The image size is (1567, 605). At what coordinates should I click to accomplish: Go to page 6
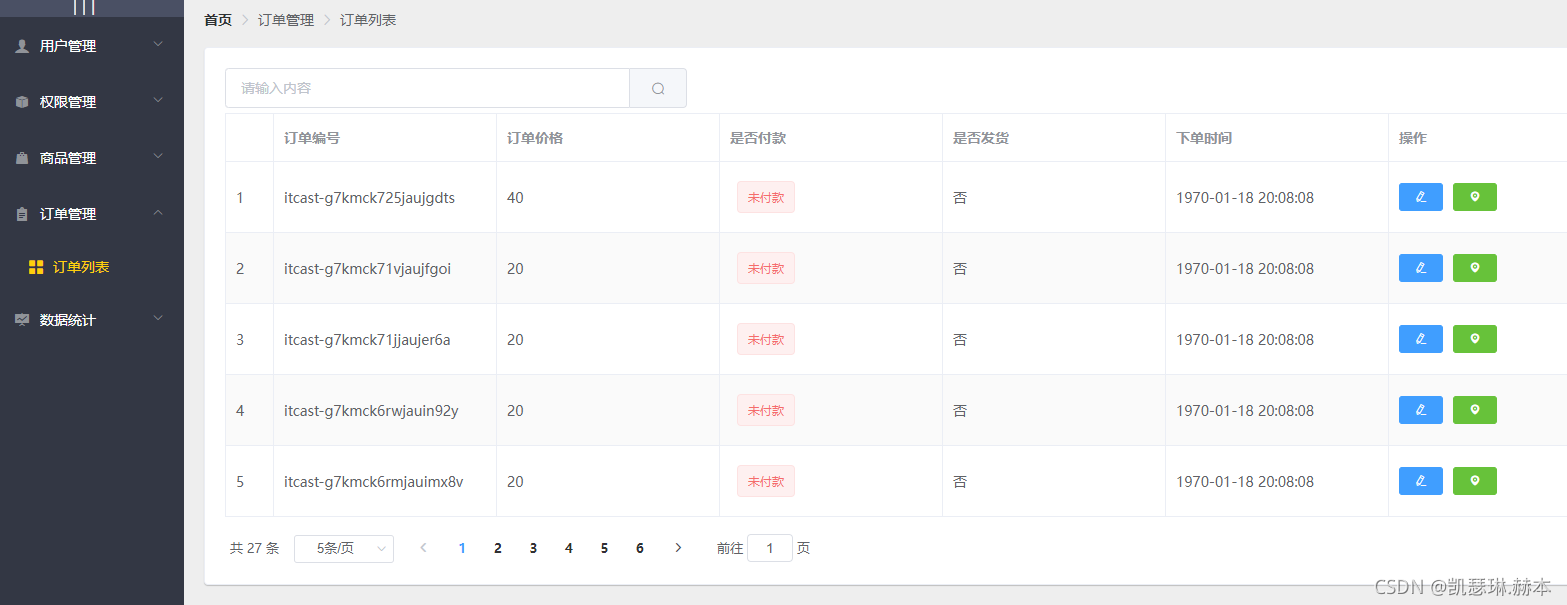(x=640, y=548)
